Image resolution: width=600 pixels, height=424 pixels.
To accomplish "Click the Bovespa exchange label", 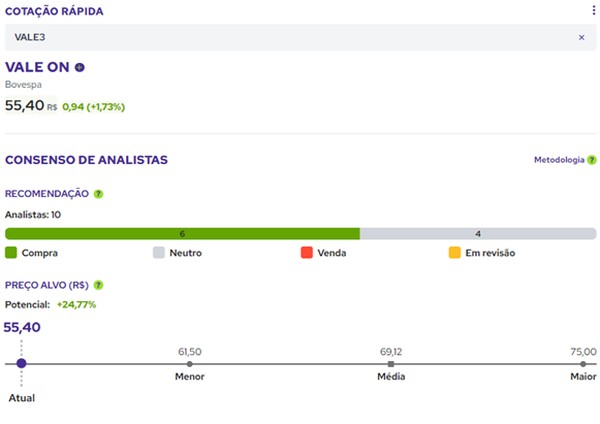I will point(23,85).
